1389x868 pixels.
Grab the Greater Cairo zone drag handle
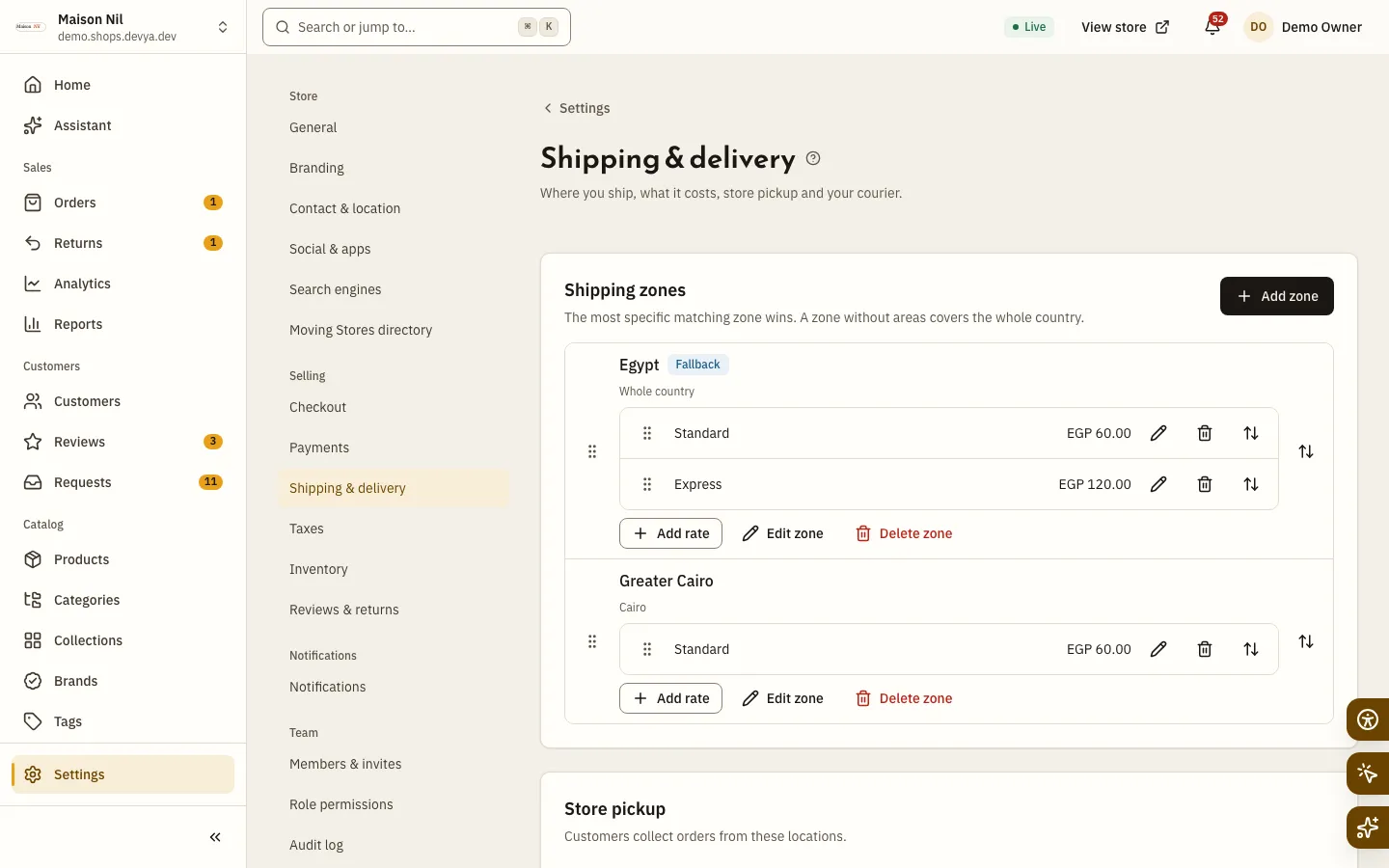592,641
